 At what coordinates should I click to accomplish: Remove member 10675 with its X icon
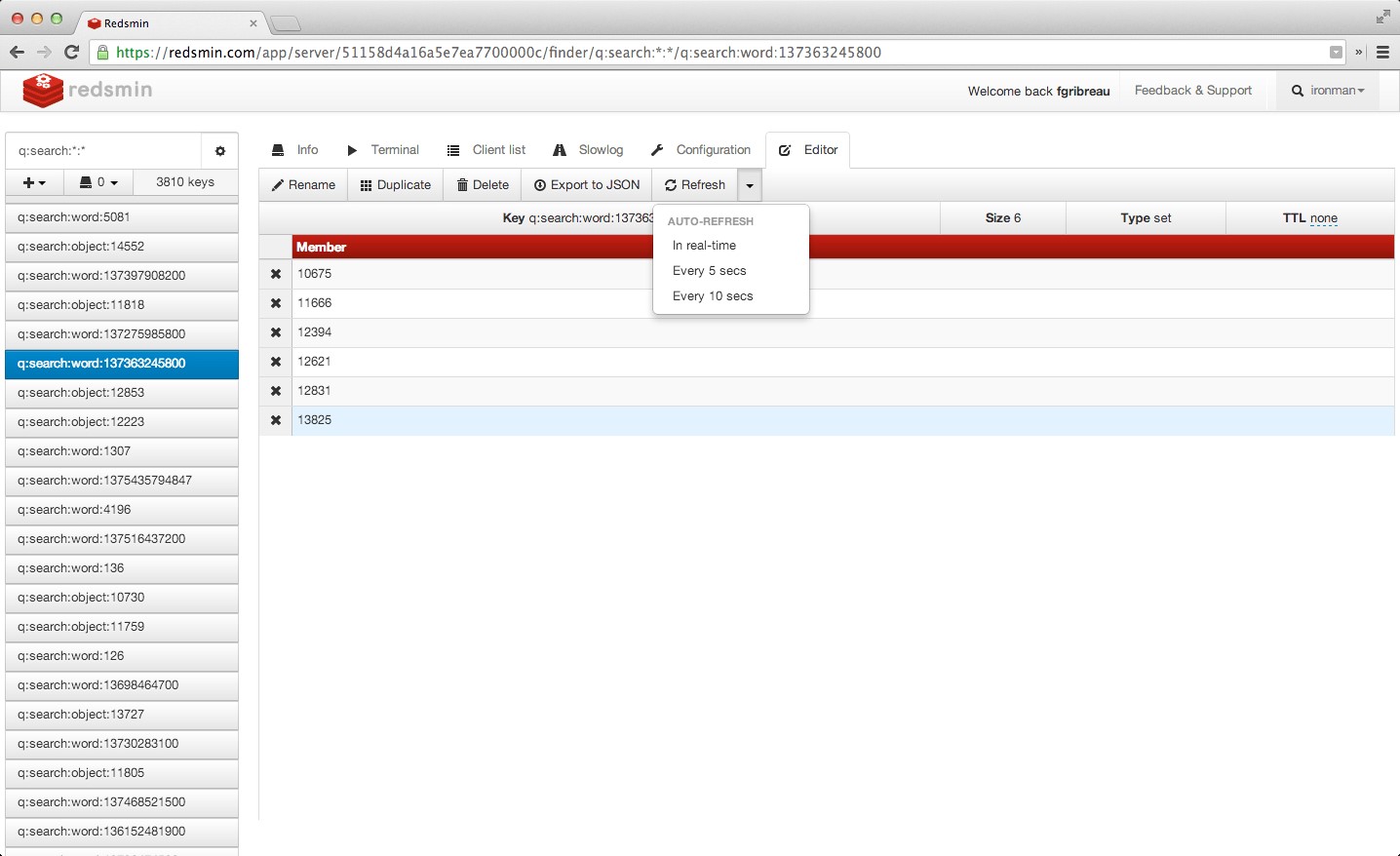tap(276, 274)
